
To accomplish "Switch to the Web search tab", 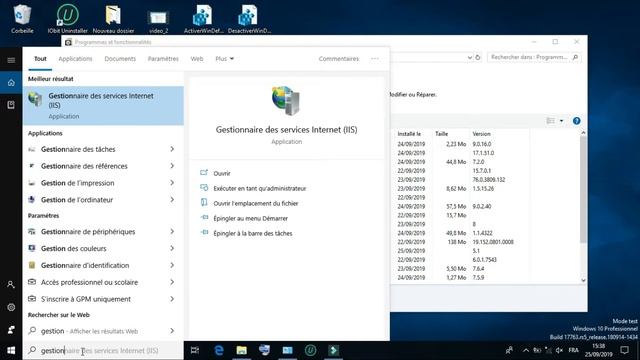I will click(197, 59).
